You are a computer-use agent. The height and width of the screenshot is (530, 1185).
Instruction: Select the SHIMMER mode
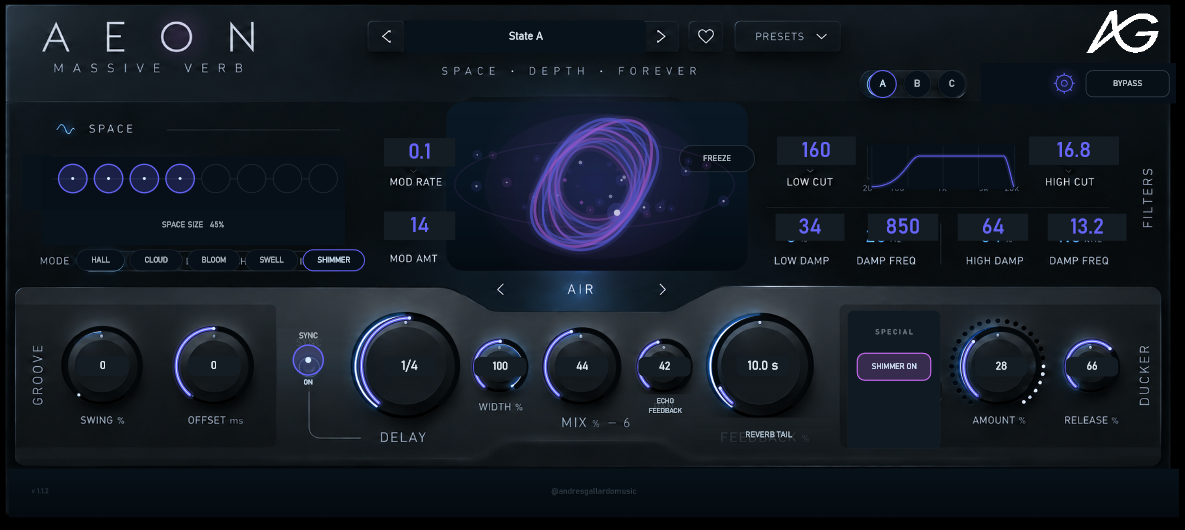(x=333, y=260)
